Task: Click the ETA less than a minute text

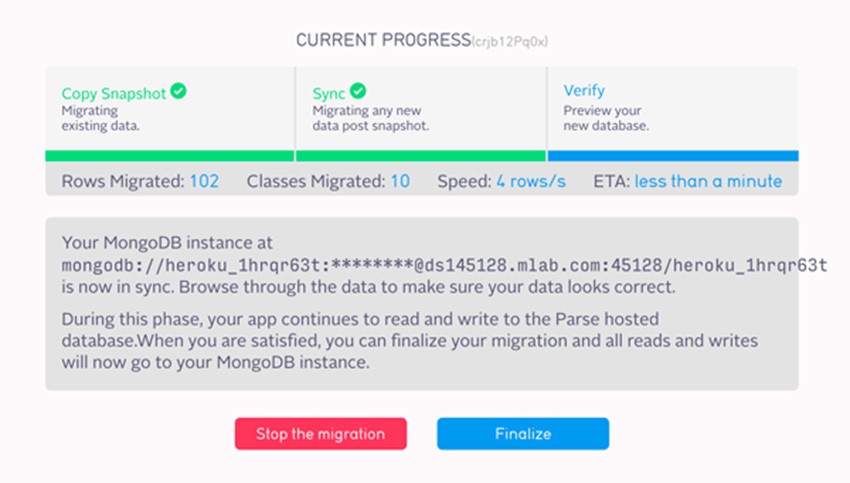Action: [708, 181]
